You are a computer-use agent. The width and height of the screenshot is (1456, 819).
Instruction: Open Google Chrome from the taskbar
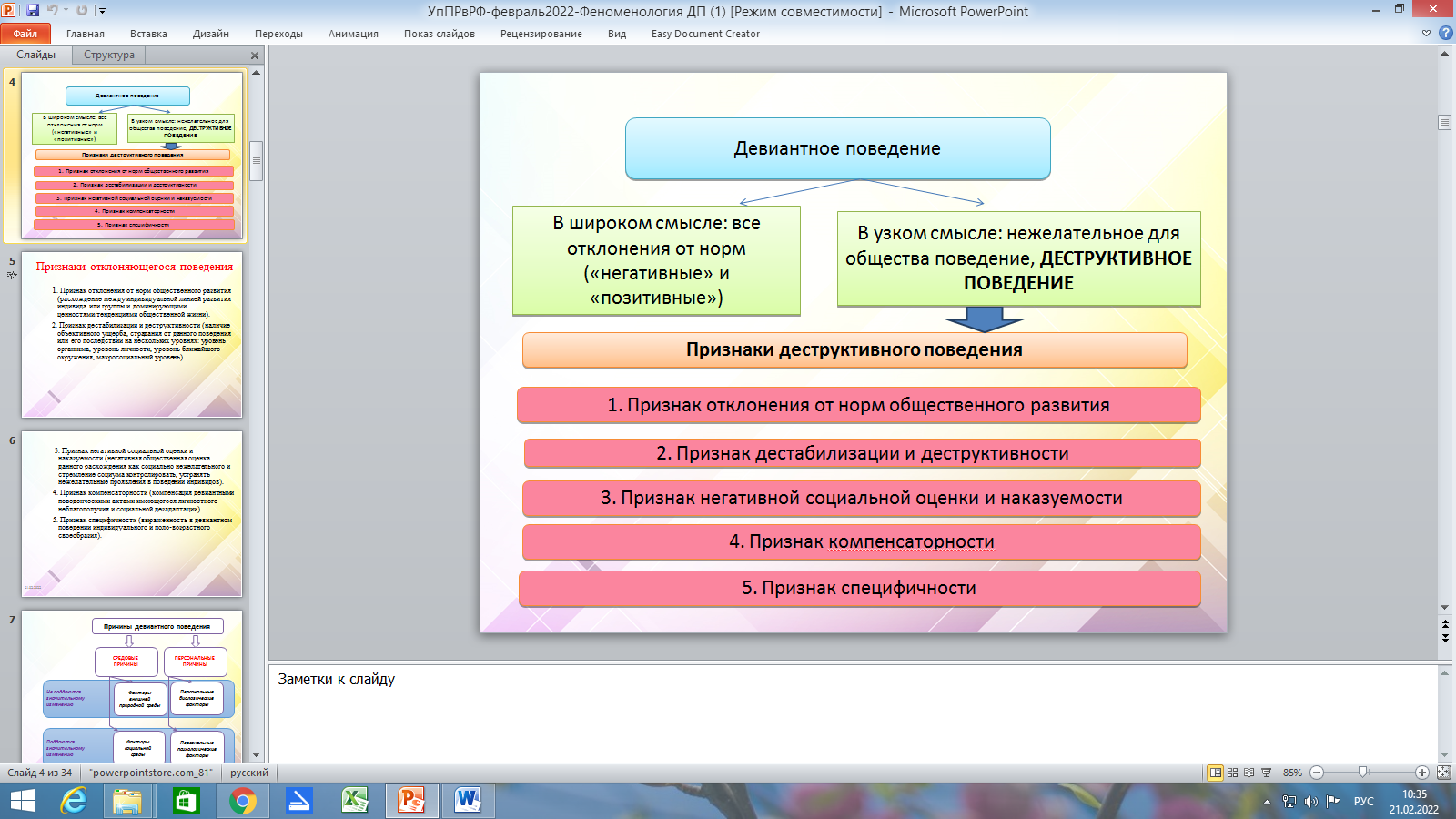(242, 801)
